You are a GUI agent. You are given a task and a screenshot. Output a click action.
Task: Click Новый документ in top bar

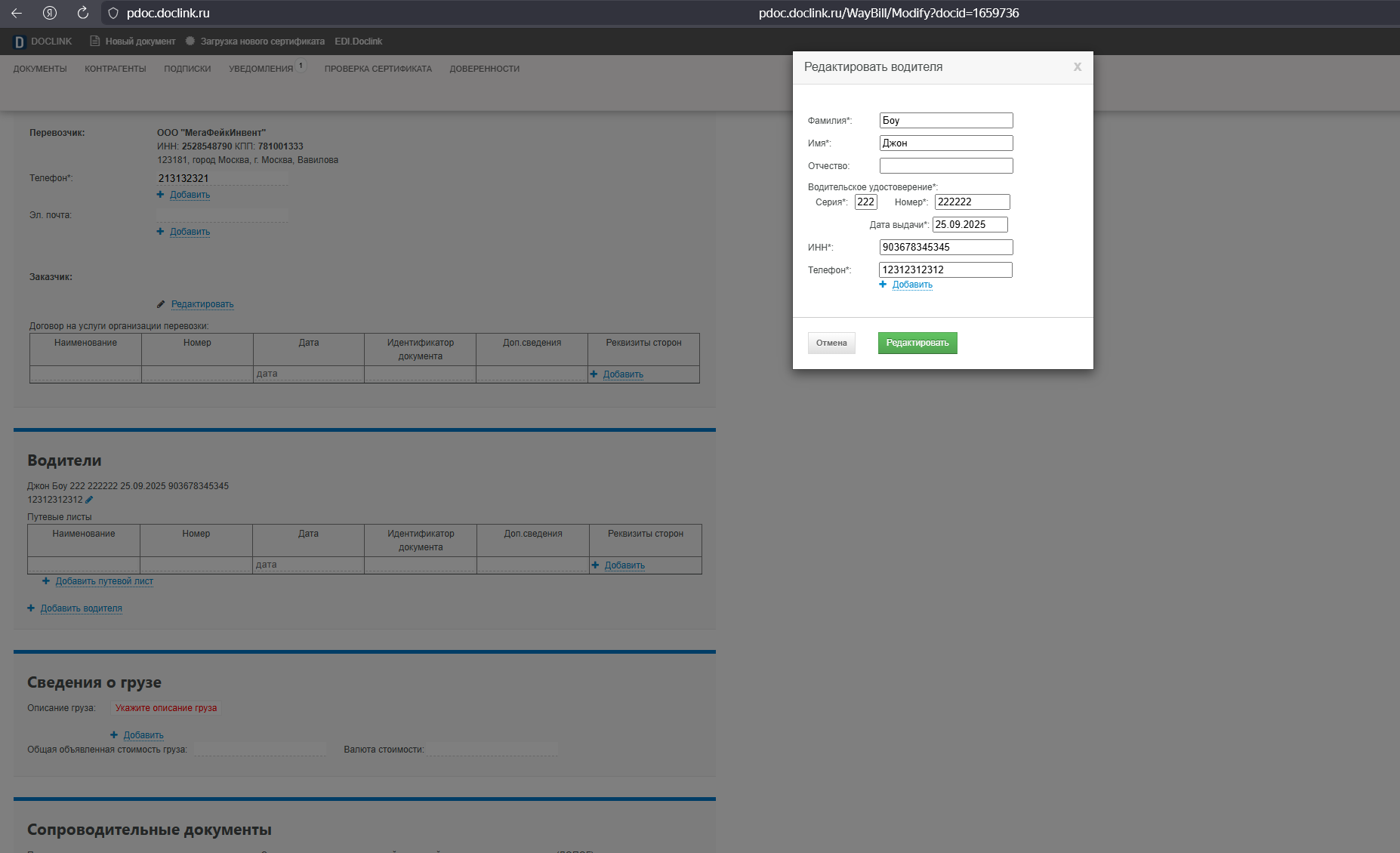pos(140,42)
